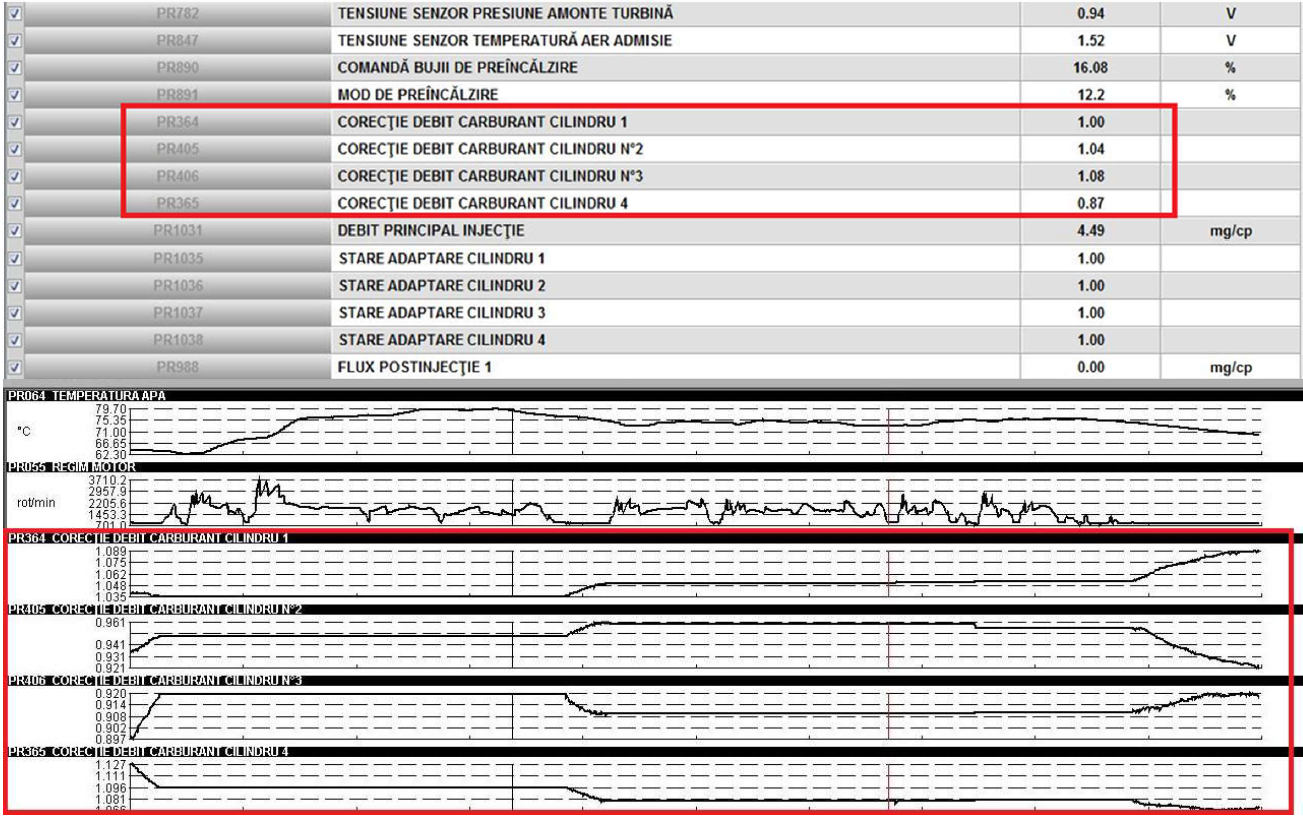Toggle checkbox for PR890 glow plug command
This screenshot has width=1303, height=824.
coord(13,68)
